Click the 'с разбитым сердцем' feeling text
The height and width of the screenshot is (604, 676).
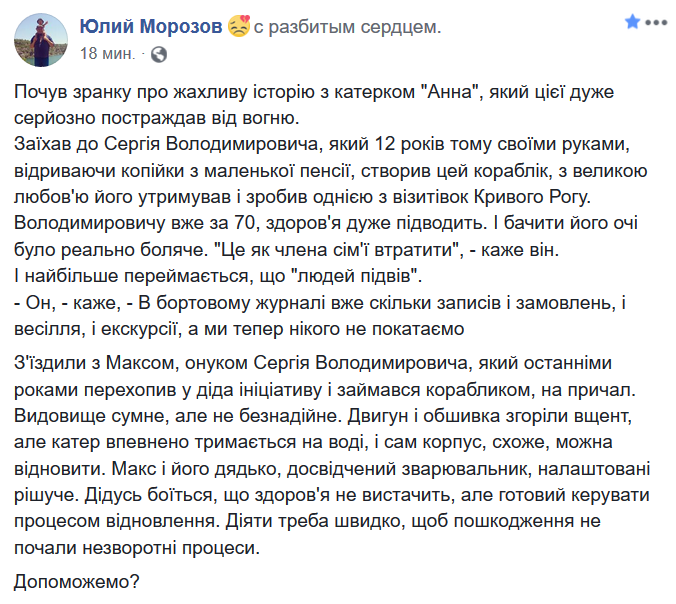(347, 27)
